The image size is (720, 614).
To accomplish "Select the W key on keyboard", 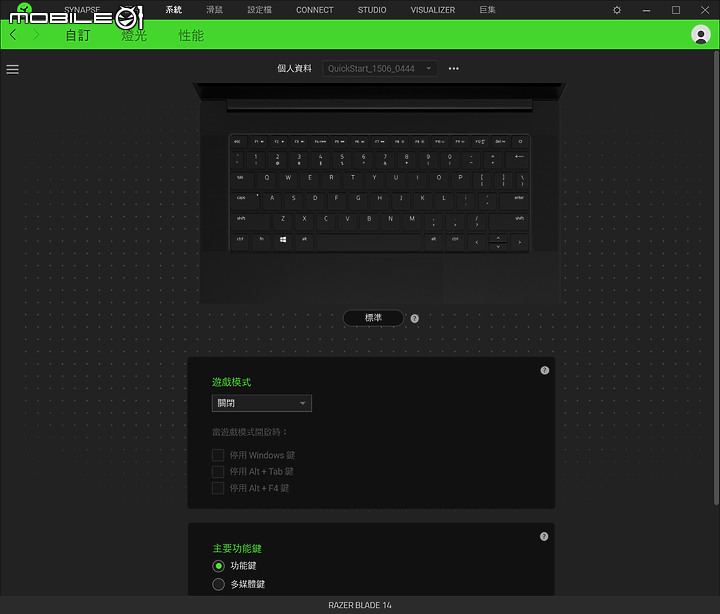I will (288, 180).
